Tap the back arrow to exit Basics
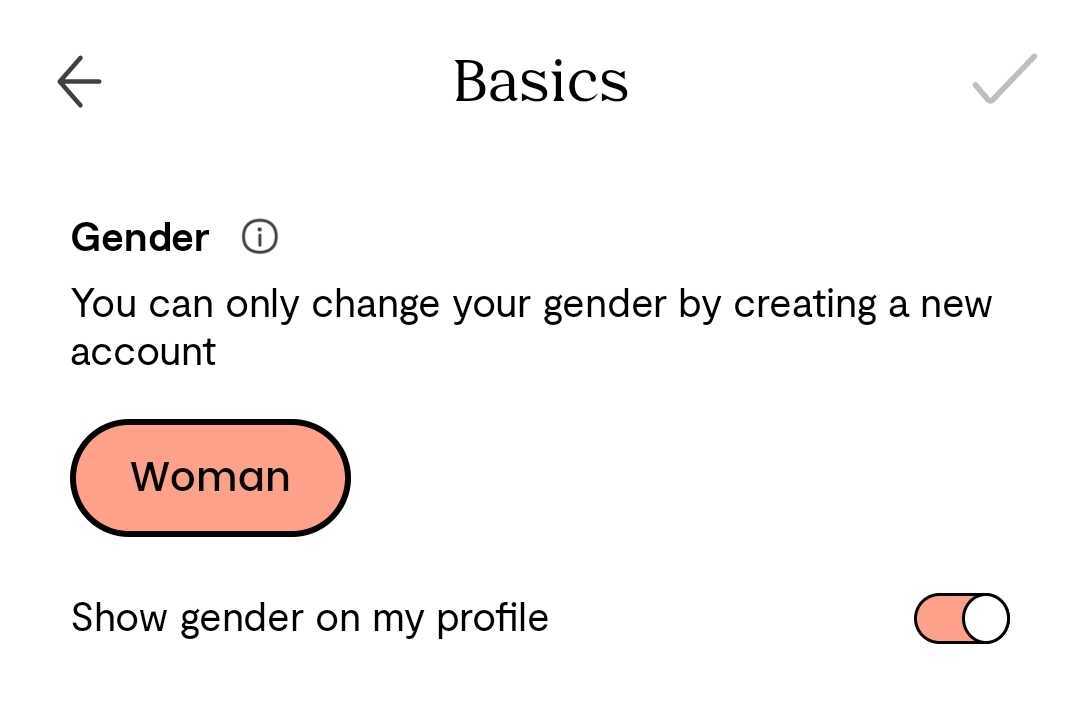This screenshot has height=704, width=1080. (78, 82)
